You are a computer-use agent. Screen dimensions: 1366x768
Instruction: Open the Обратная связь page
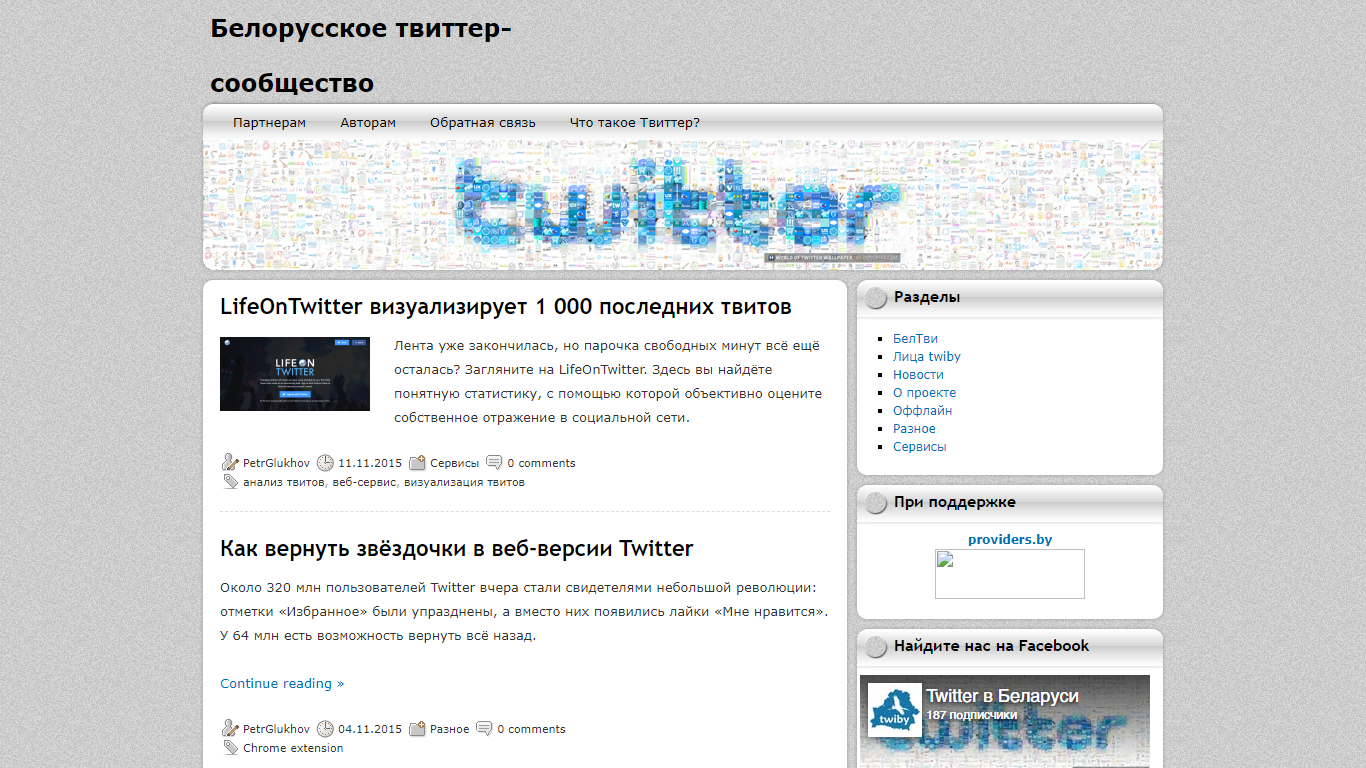(x=483, y=123)
